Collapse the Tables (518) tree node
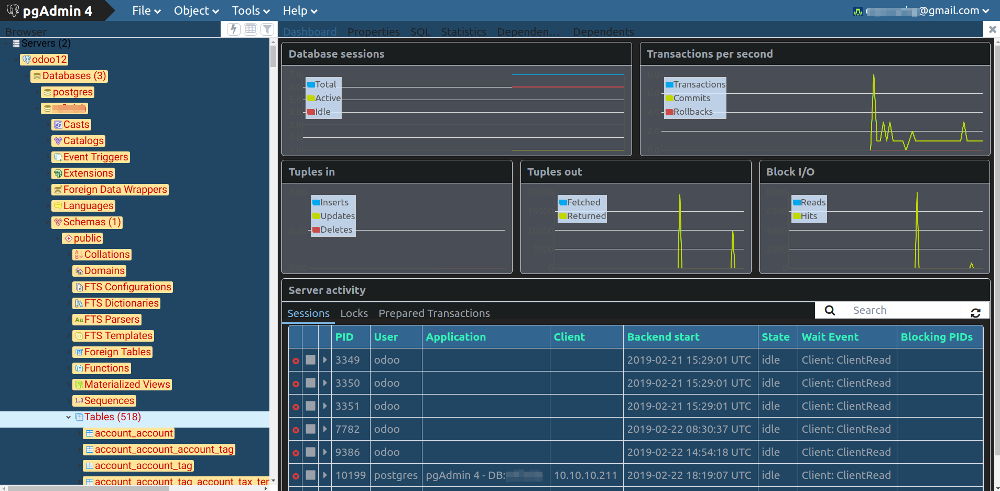Image resolution: width=1000 pixels, height=491 pixels. coord(68,417)
